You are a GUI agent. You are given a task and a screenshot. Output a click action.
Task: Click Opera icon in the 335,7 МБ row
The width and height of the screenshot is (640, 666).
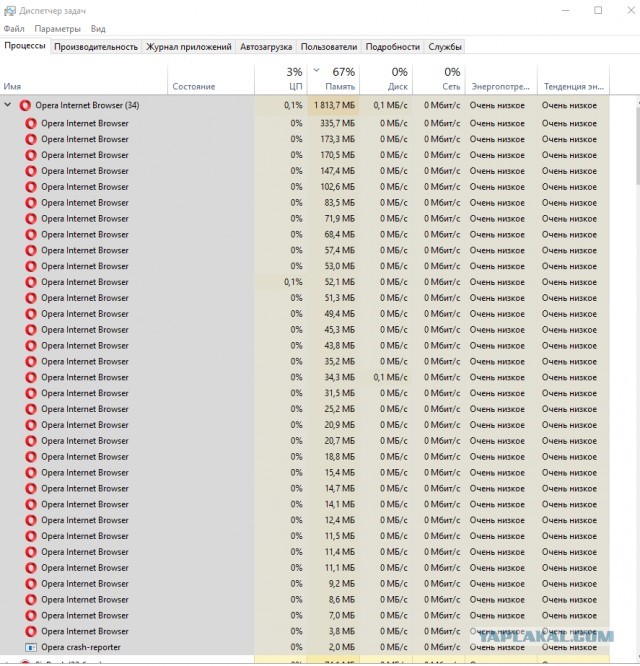31,124
